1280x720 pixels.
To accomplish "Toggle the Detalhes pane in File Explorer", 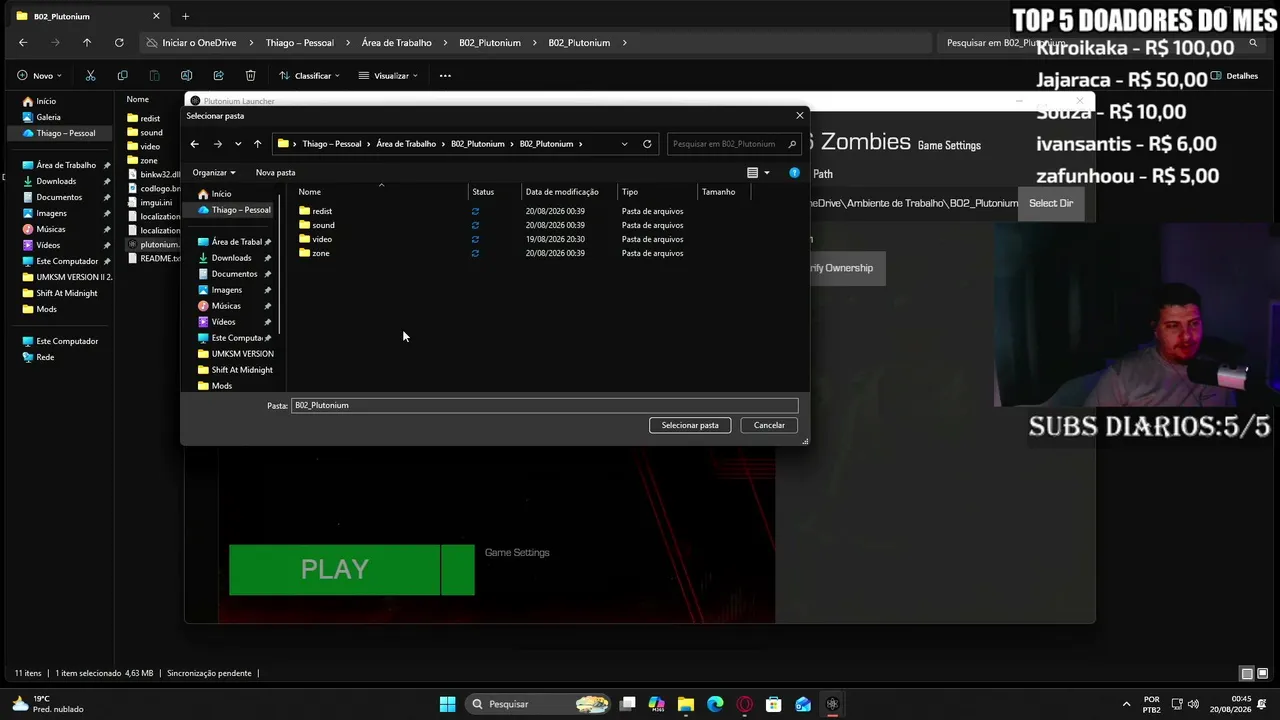I will pos(1235,76).
